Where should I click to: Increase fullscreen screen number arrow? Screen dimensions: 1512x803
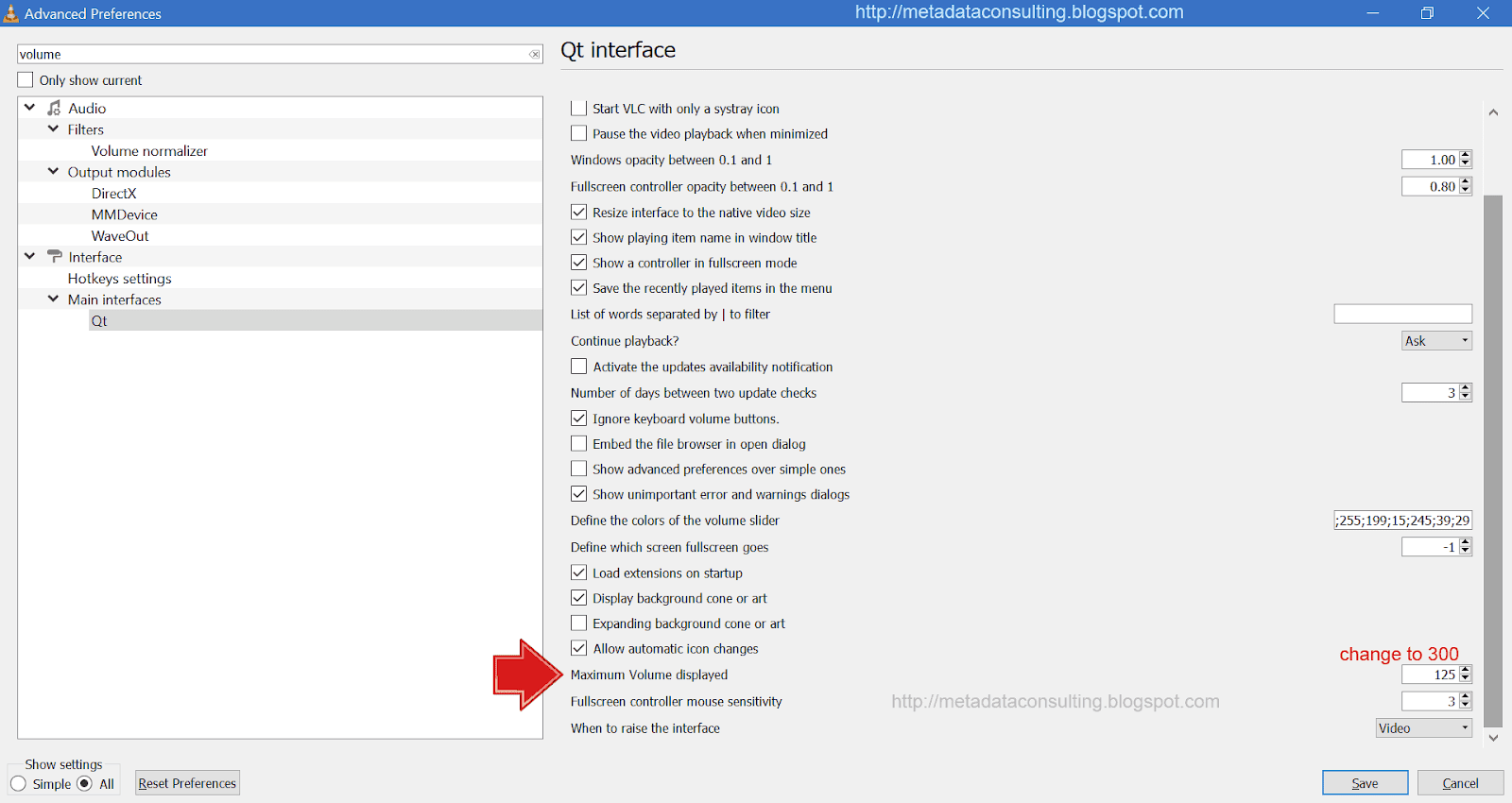point(1466,542)
